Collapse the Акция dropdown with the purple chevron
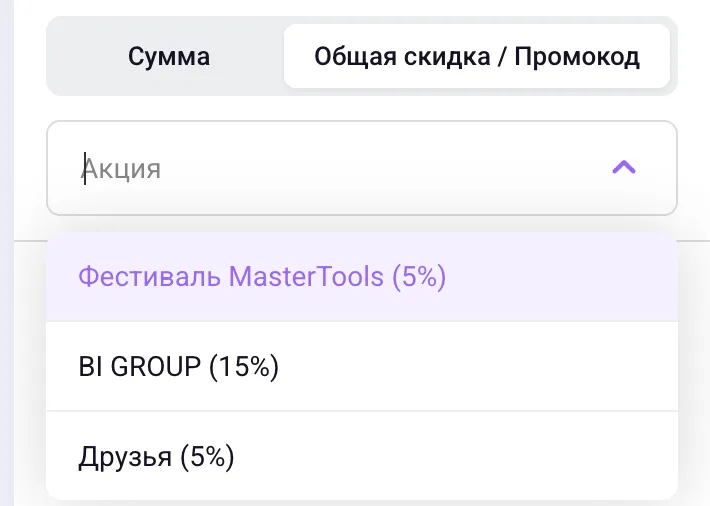Viewport: 710px width, 506px height. click(x=624, y=168)
